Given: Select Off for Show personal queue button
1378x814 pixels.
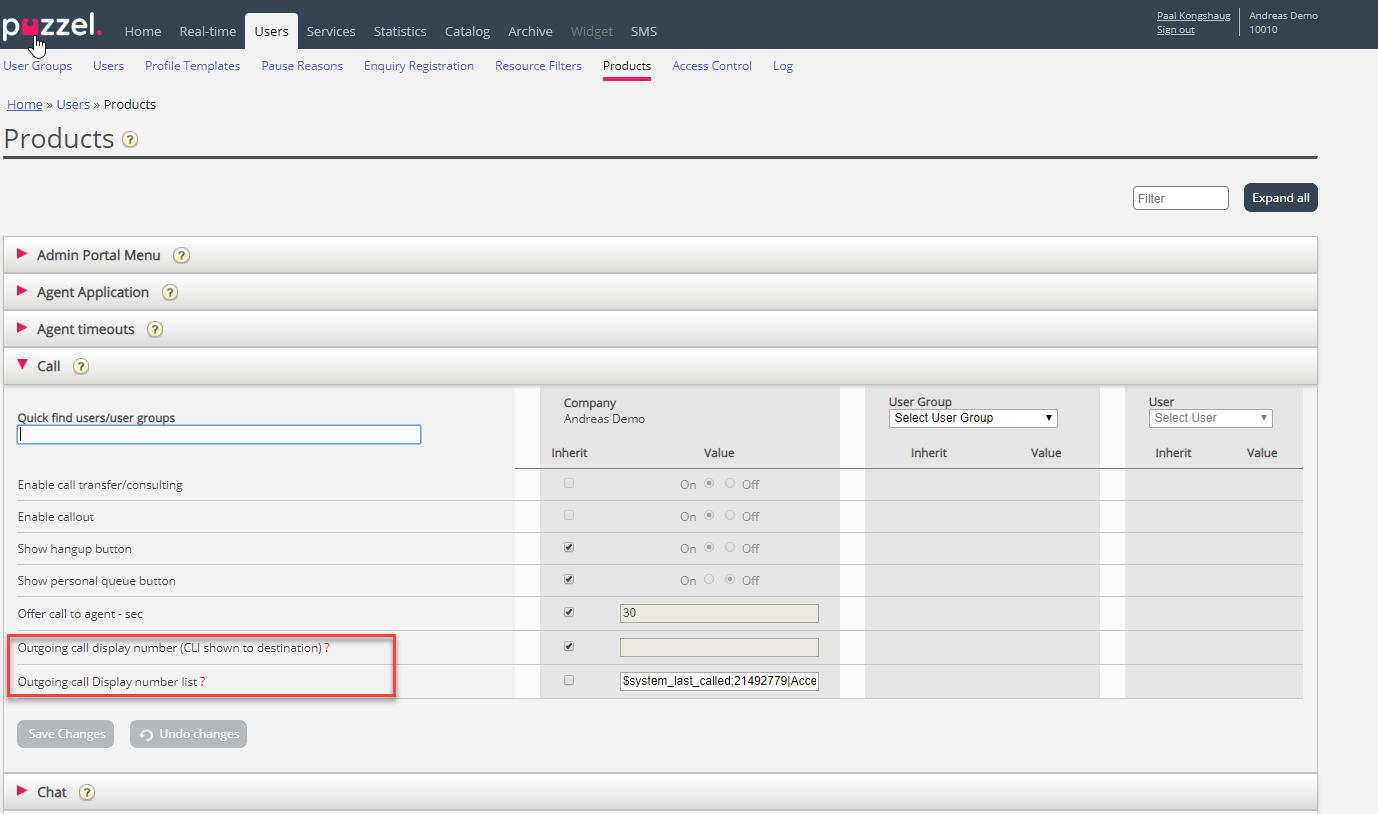Looking at the screenshot, I should 730,580.
